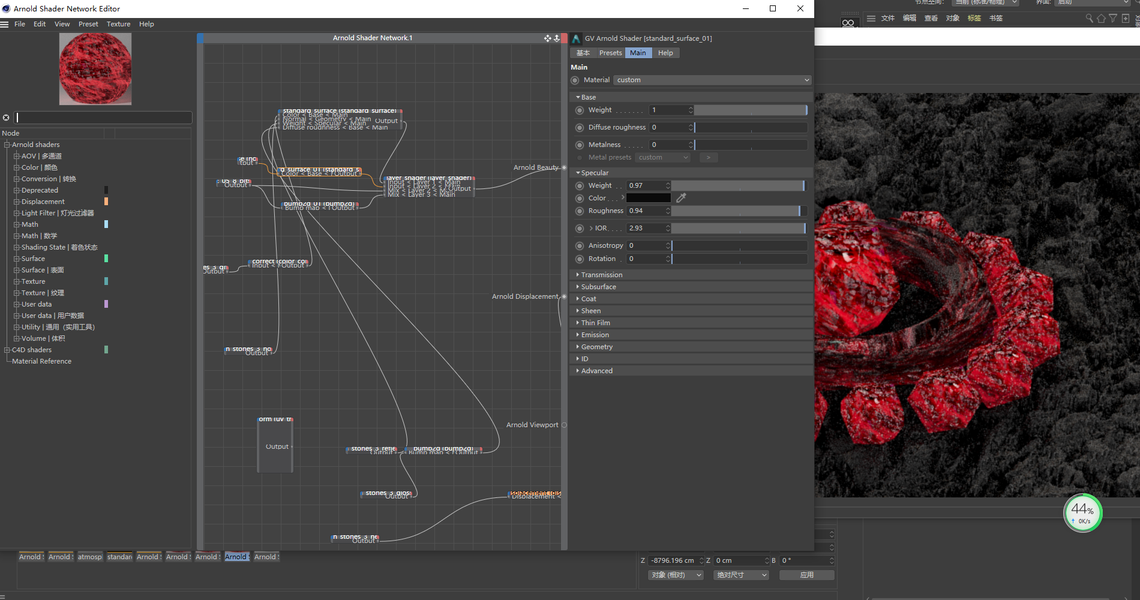Viewport: 1140px width, 600px height.
Task: Toggle animation dot for Base Weight
Action: point(579,111)
